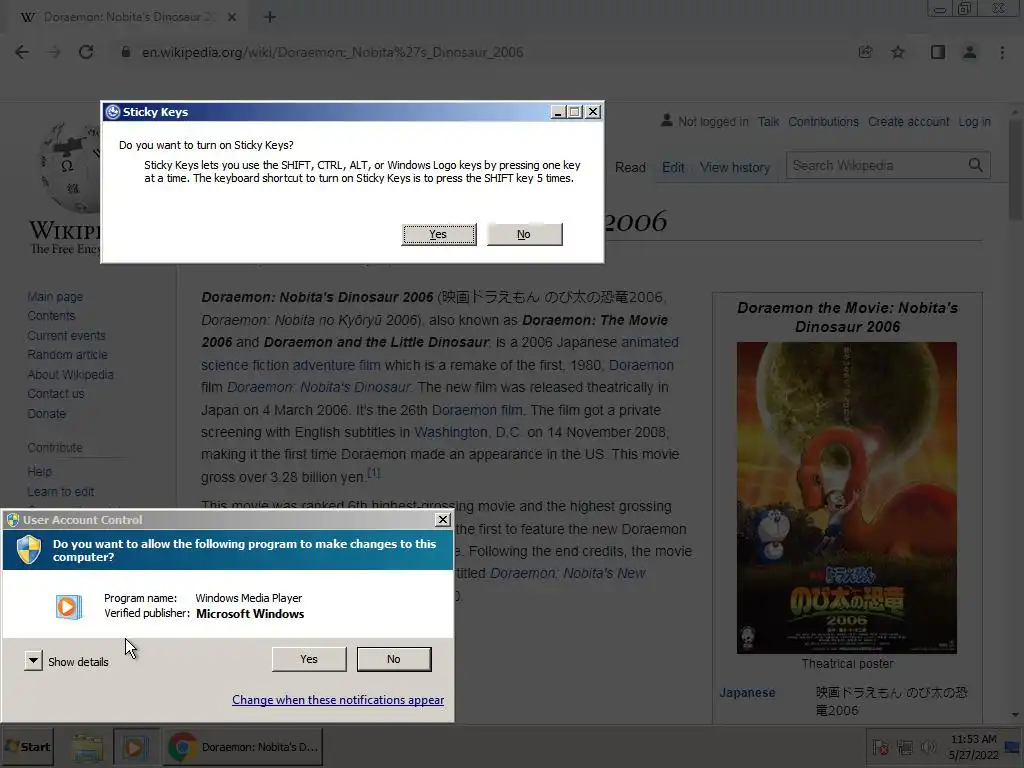Click Log in on Wikipedia
The width and height of the screenshot is (1024, 768).
click(974, 121)
